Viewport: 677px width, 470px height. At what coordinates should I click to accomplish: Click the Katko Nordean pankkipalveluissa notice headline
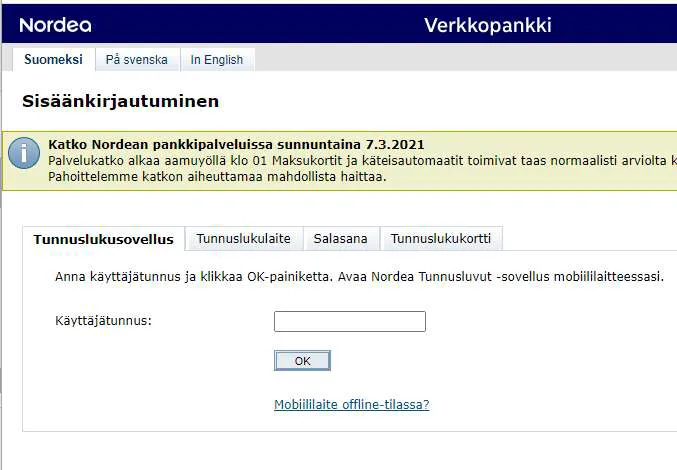pos(236,145)
